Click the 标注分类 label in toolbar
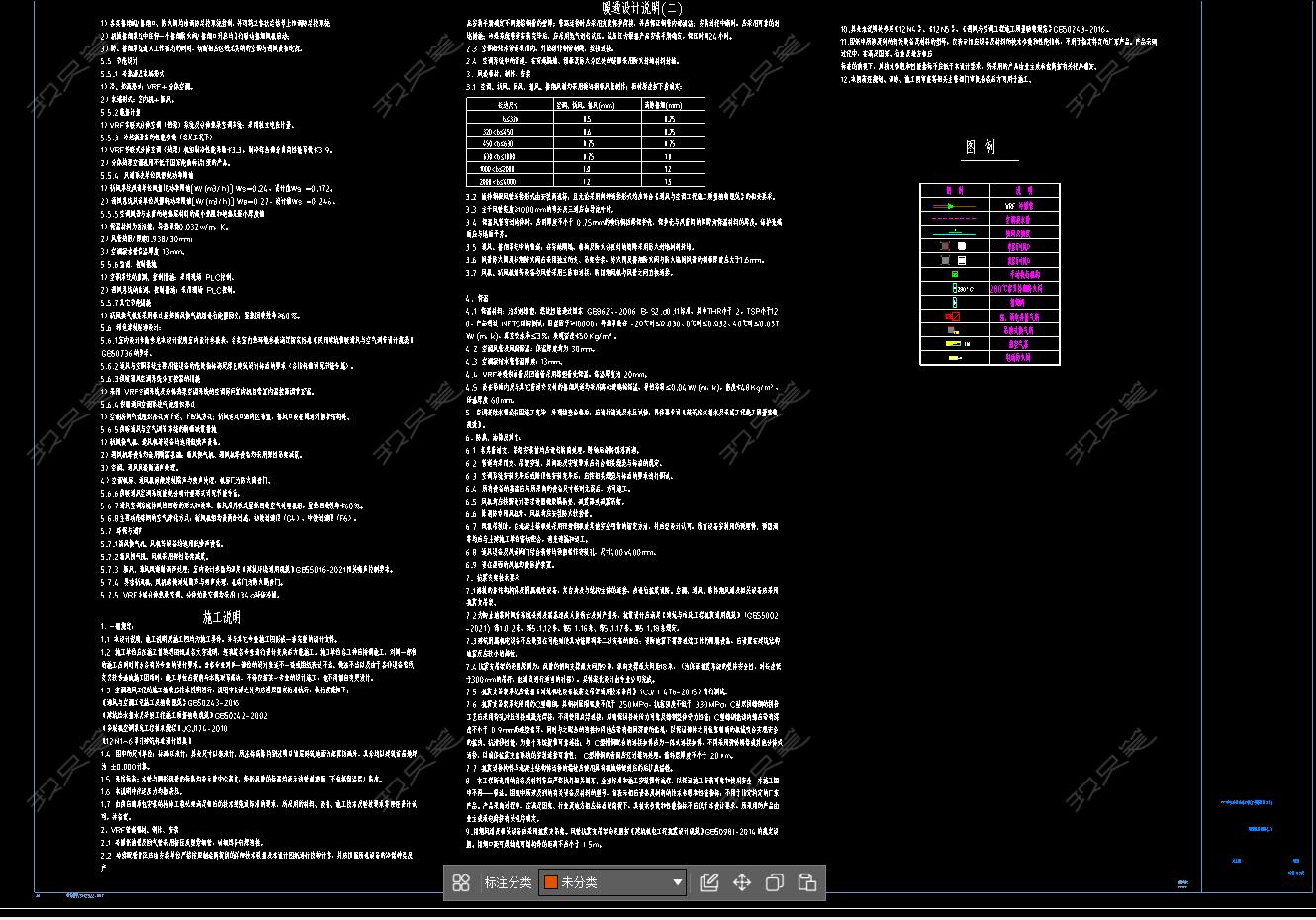 [508, 882]
